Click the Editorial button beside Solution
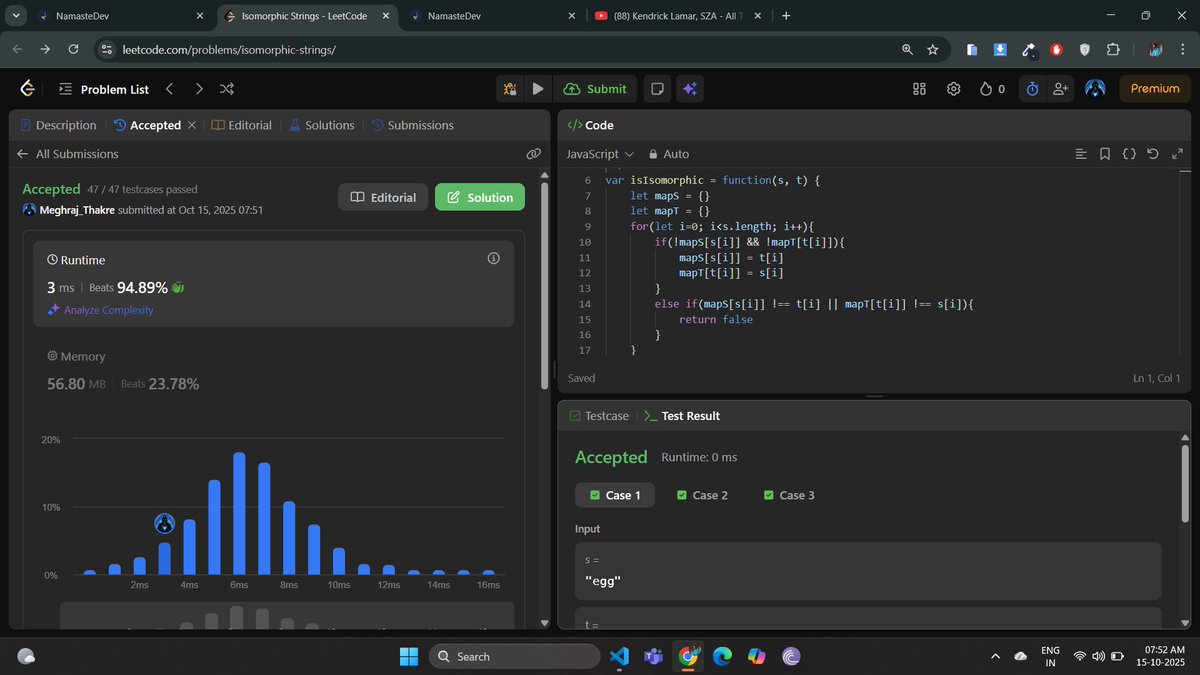Image resolution: width=1200 pixels, height=675 pixels. (383, 197)
